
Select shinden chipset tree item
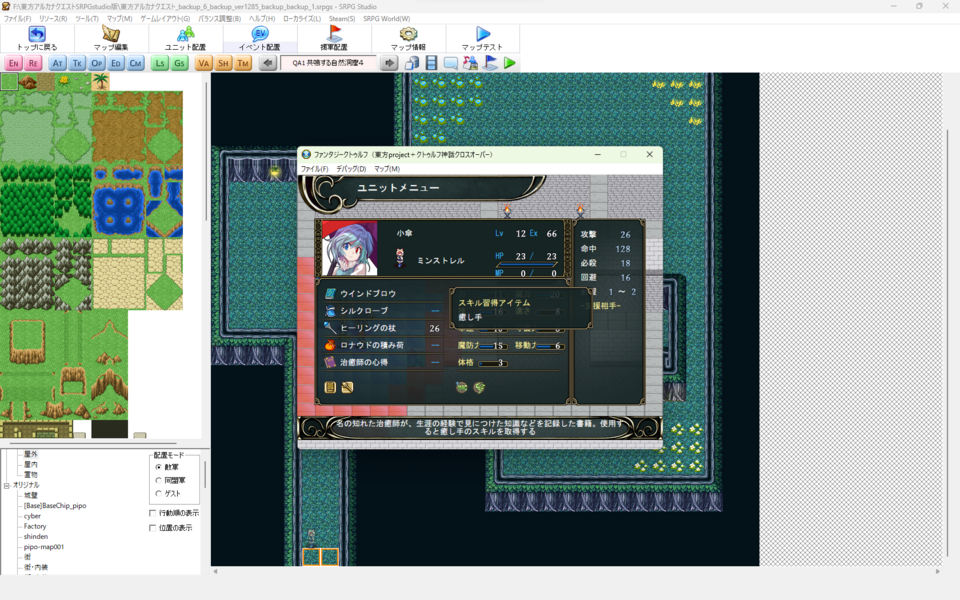pos(36,537)
